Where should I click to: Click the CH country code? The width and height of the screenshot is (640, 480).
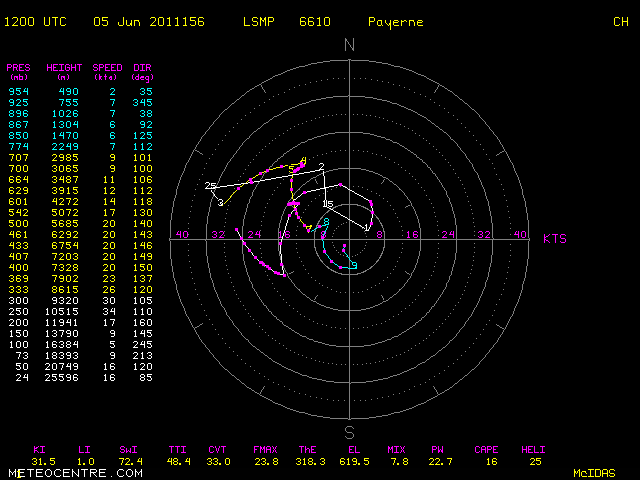(x=621, y=22)
